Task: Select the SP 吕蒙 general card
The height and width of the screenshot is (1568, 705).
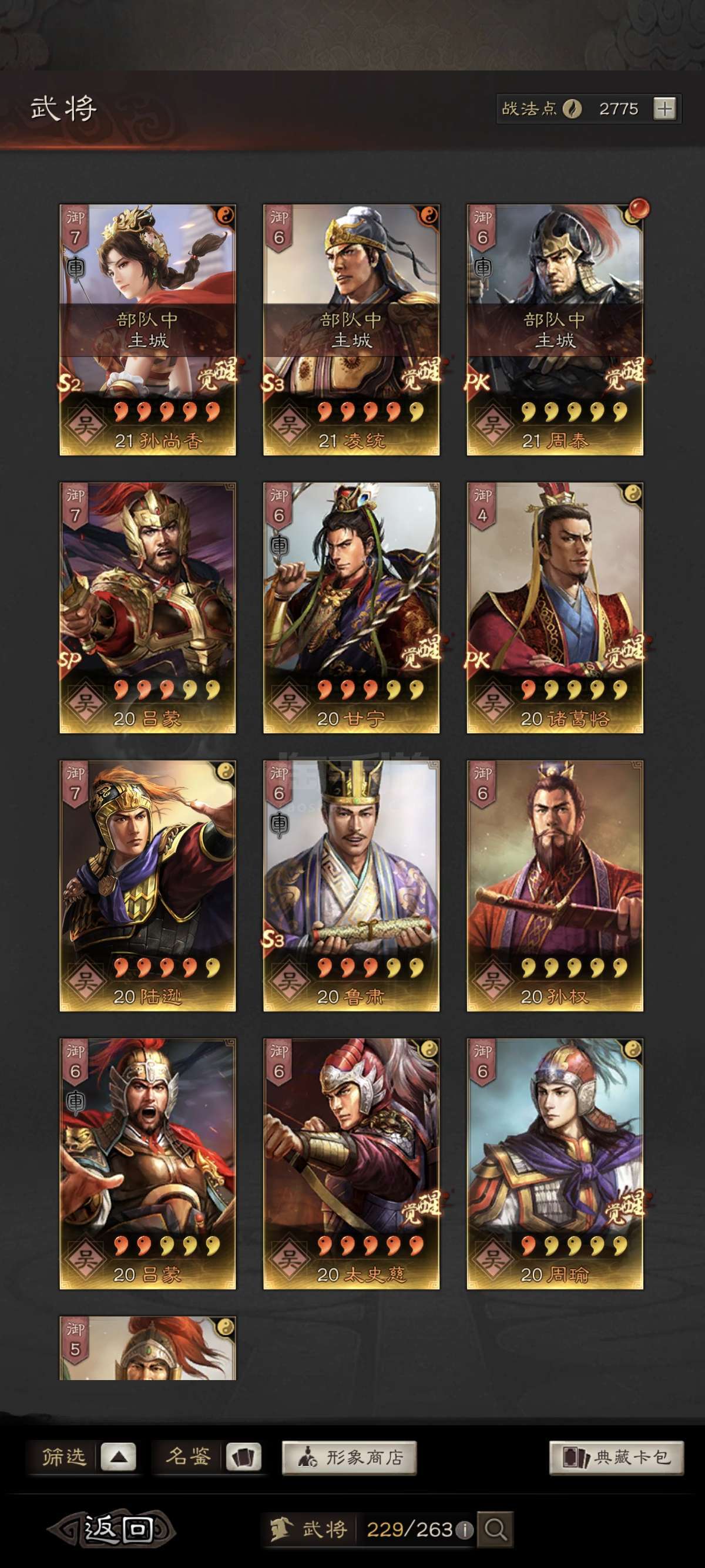Action: 147,607
